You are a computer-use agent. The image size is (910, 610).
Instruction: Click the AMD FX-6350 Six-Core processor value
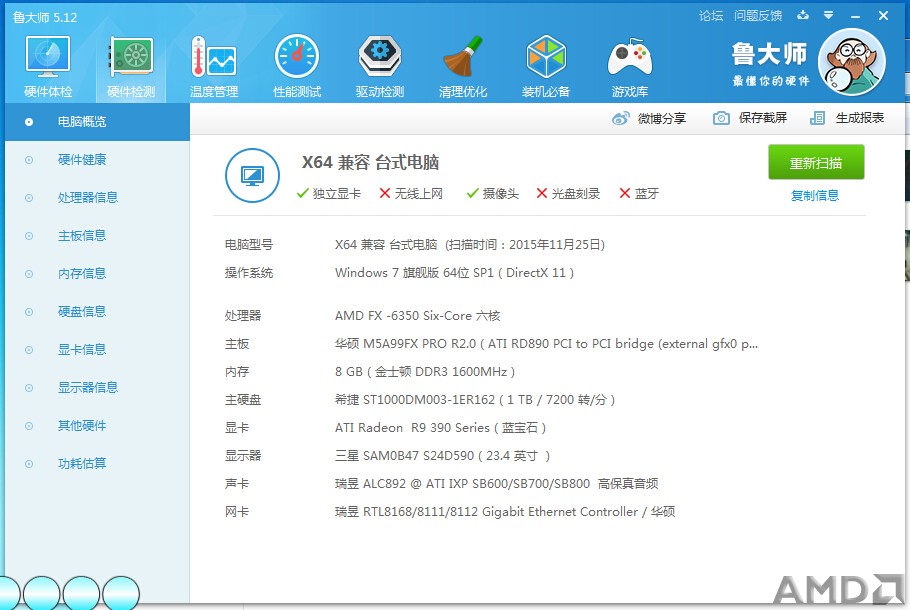(x=417, y=316)
